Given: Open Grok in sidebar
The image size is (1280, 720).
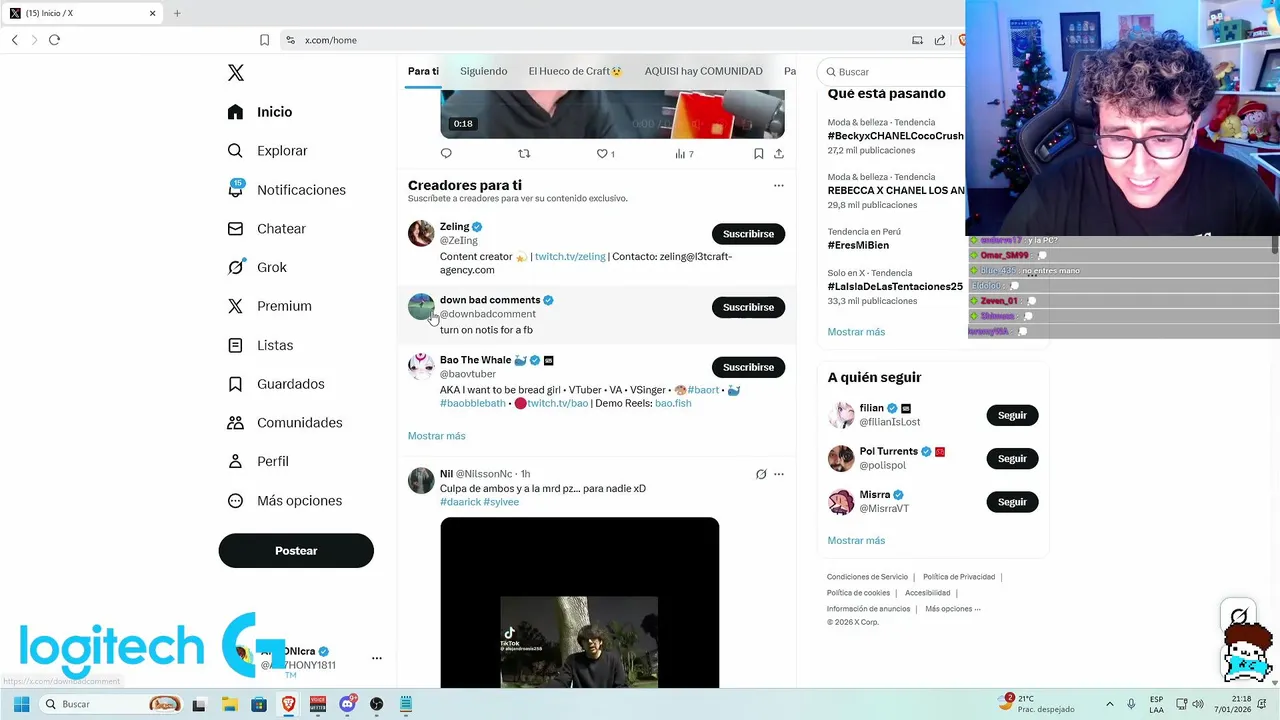Looking at the screenshot, I should coord(257,267).
